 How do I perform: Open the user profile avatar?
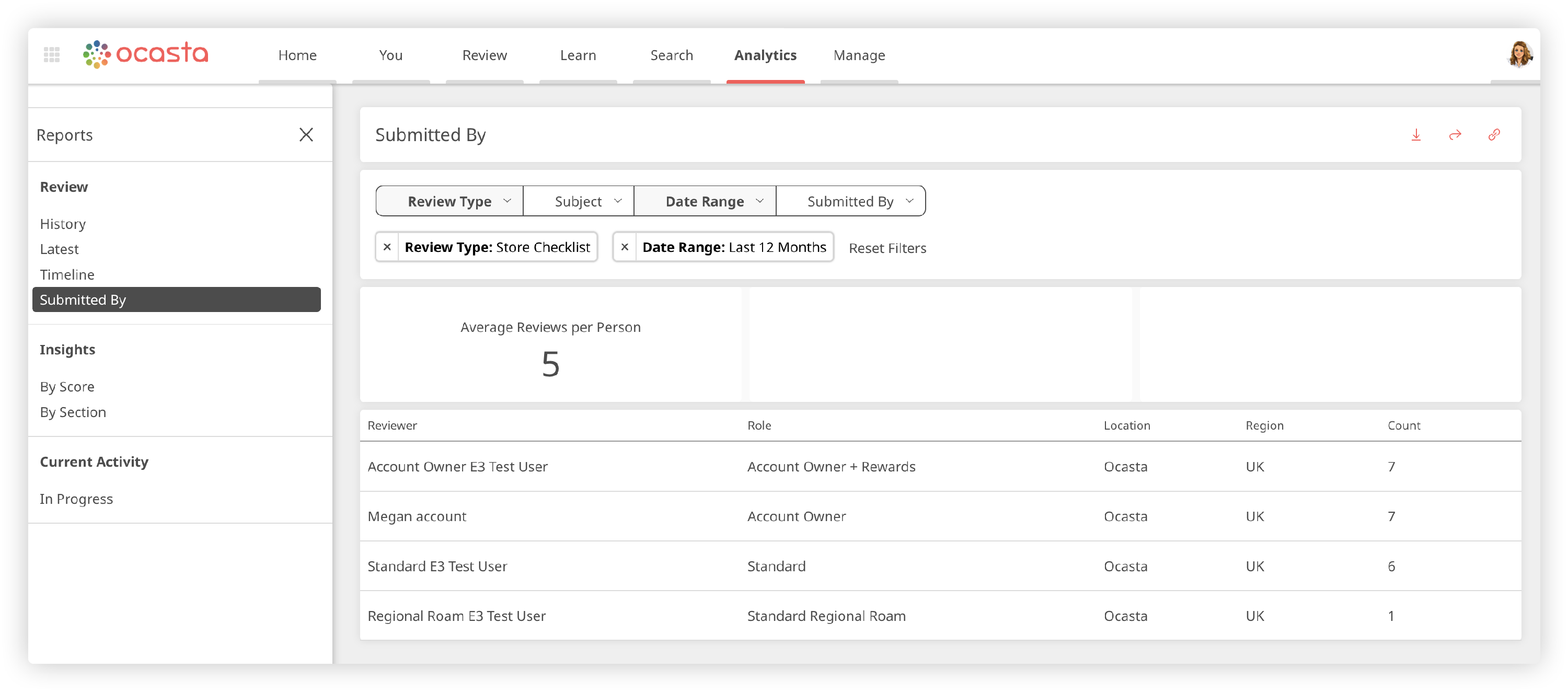[x=1519, y=55]
